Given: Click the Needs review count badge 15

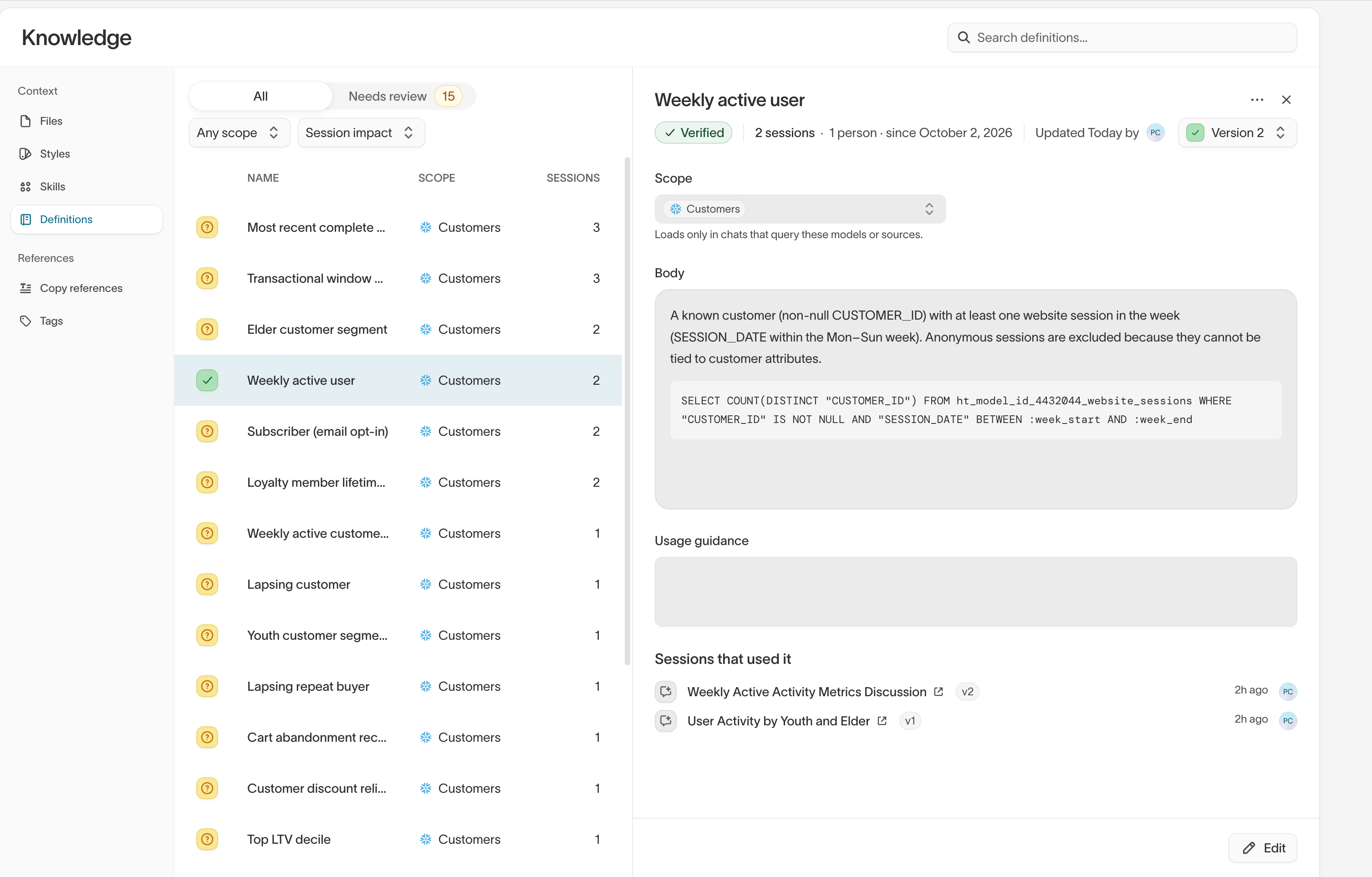Looking at the screenshot, I should pos(448,96).
